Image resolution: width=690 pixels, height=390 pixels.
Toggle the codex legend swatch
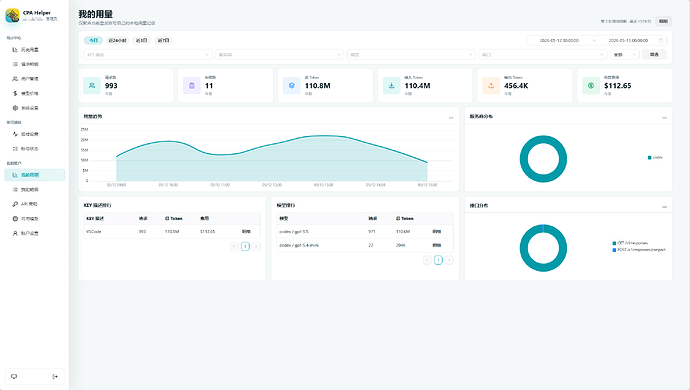pyautogui.click(x=650, y=158)
